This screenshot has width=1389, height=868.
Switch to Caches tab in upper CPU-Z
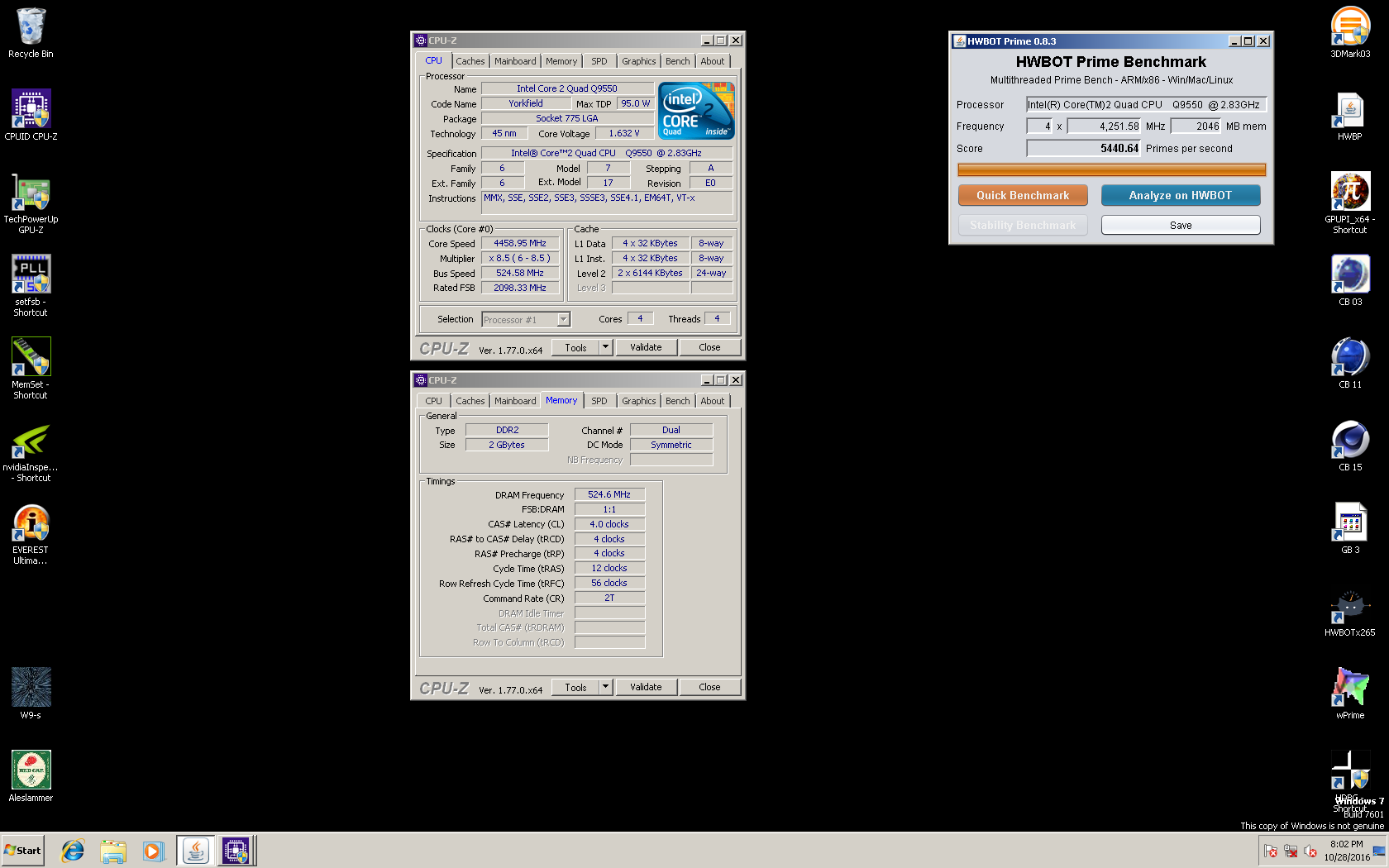470,61
